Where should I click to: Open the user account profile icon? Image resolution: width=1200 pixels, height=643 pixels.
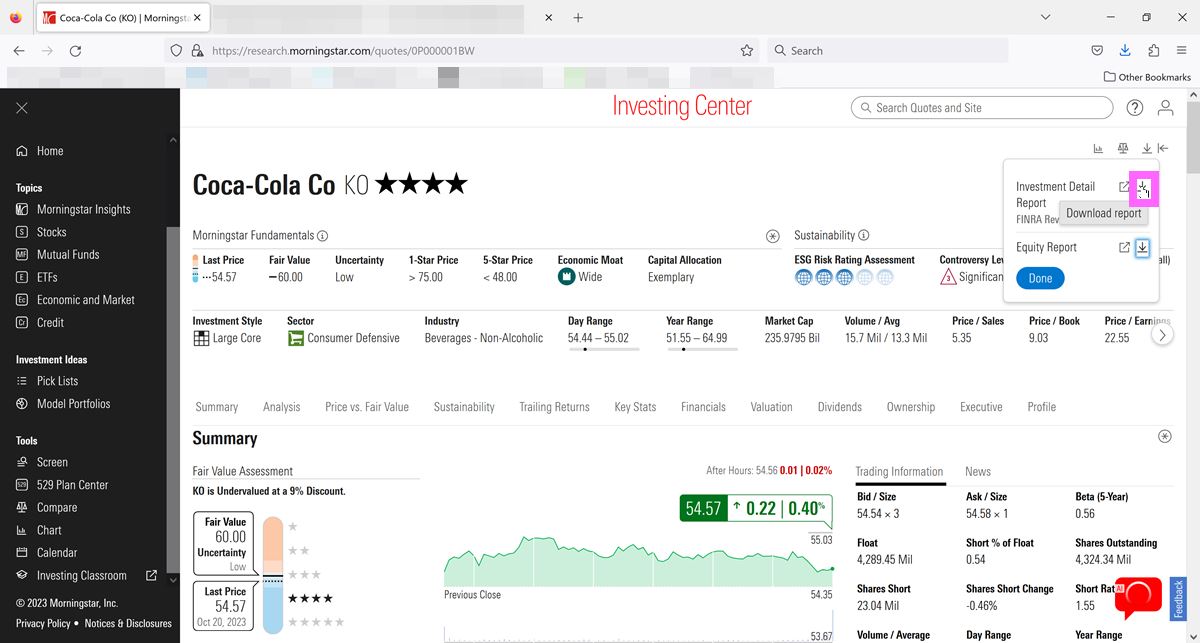click(x=1165, y=108)
